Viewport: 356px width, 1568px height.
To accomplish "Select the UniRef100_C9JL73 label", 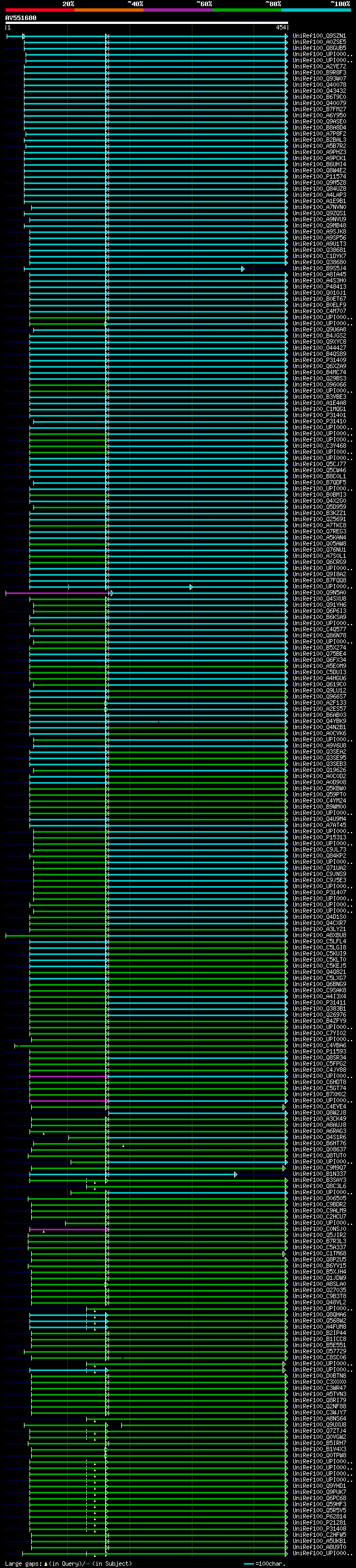I will click(x=319, y=850).
